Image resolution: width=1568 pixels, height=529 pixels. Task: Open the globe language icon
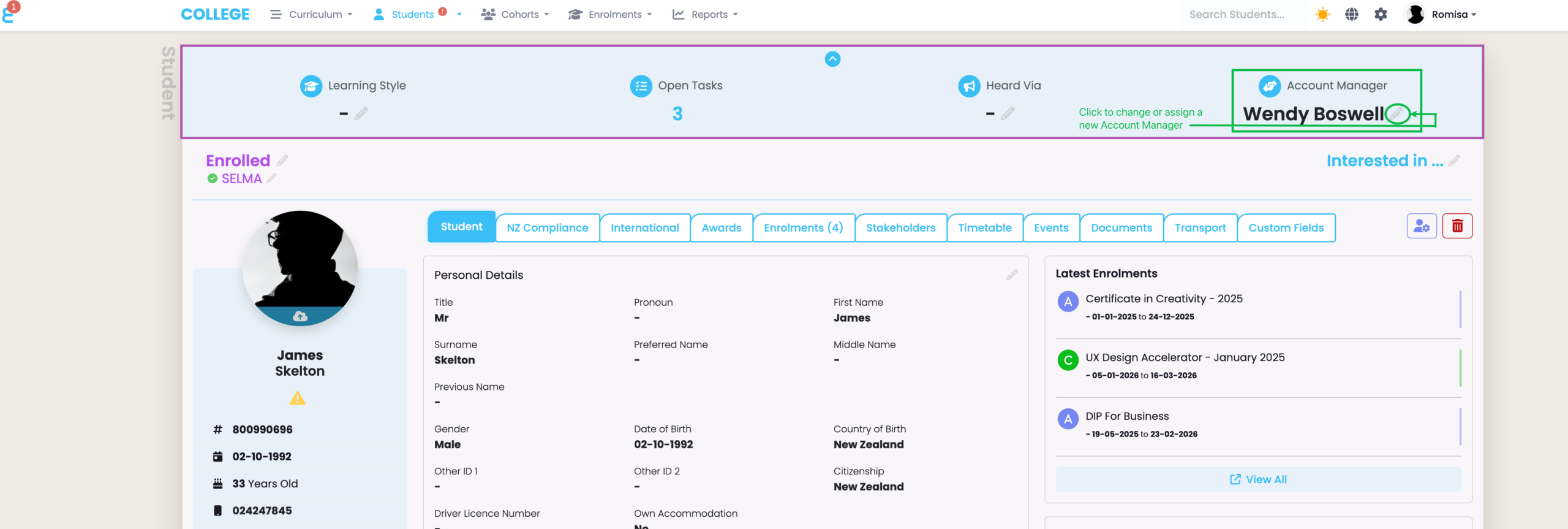(x=1352, y=14)
